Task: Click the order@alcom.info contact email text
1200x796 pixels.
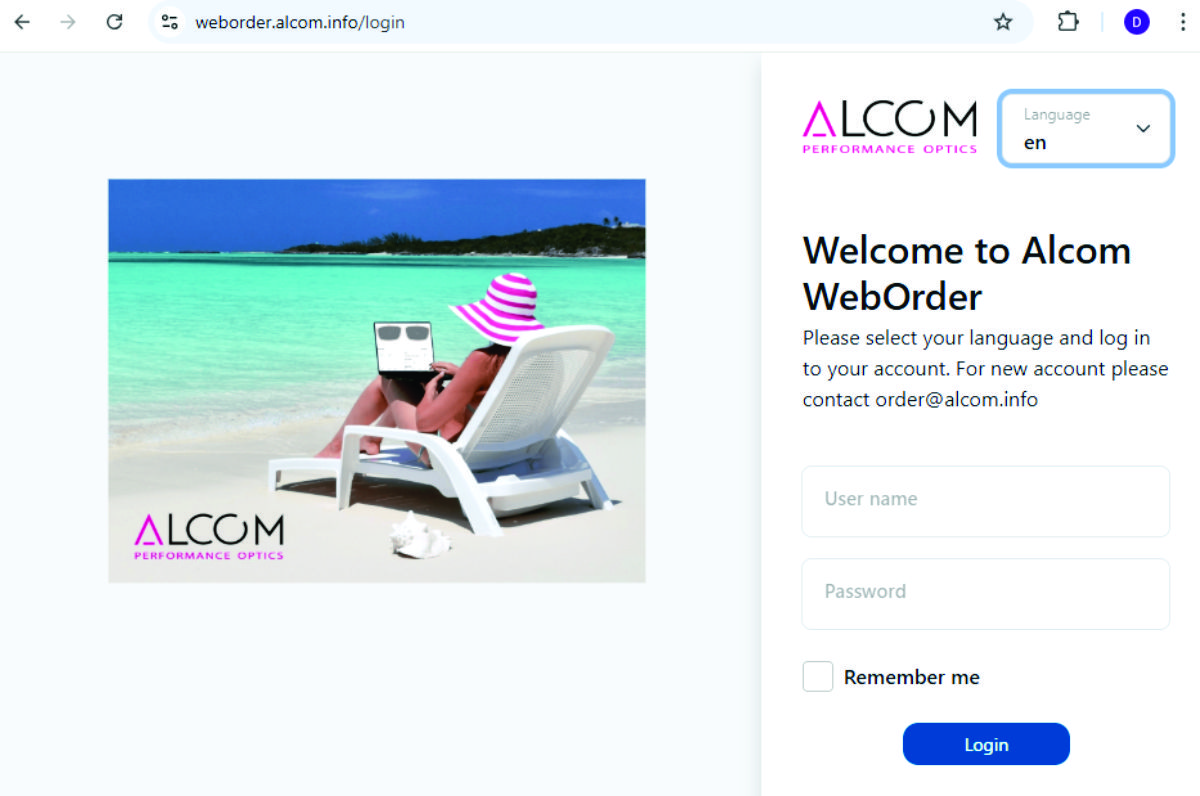Action: (957, 400)
